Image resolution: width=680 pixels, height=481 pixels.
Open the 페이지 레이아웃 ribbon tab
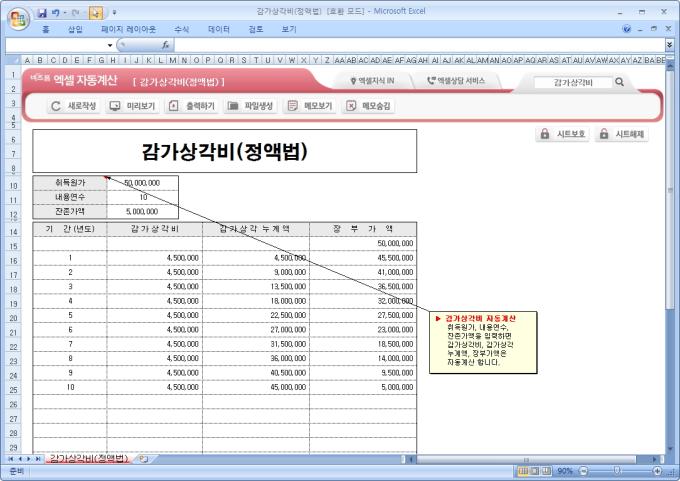click(x=128, y=29)
